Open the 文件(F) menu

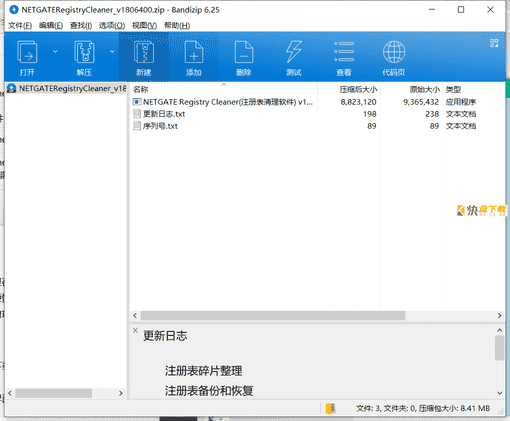pyautogui.click(x=20, y=25)
